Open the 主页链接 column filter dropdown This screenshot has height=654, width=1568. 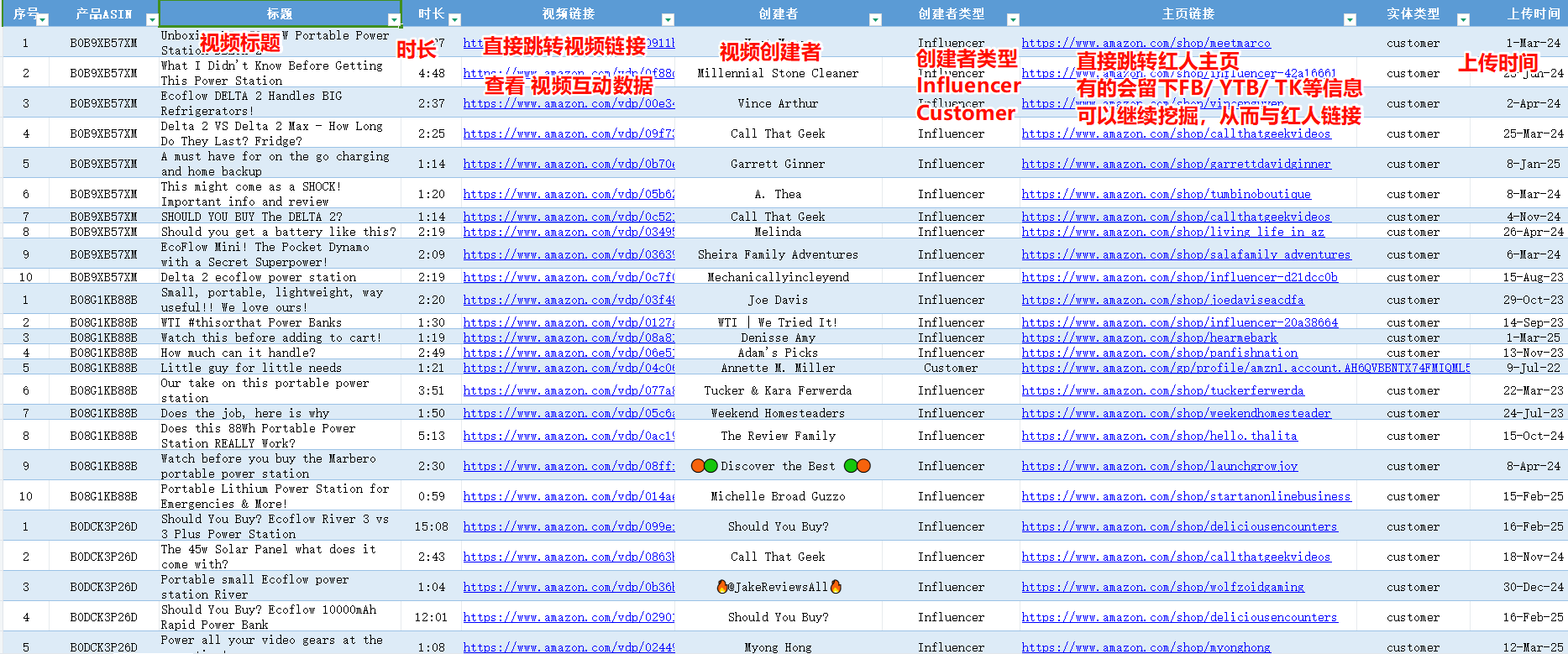(x=1350, y=19)
